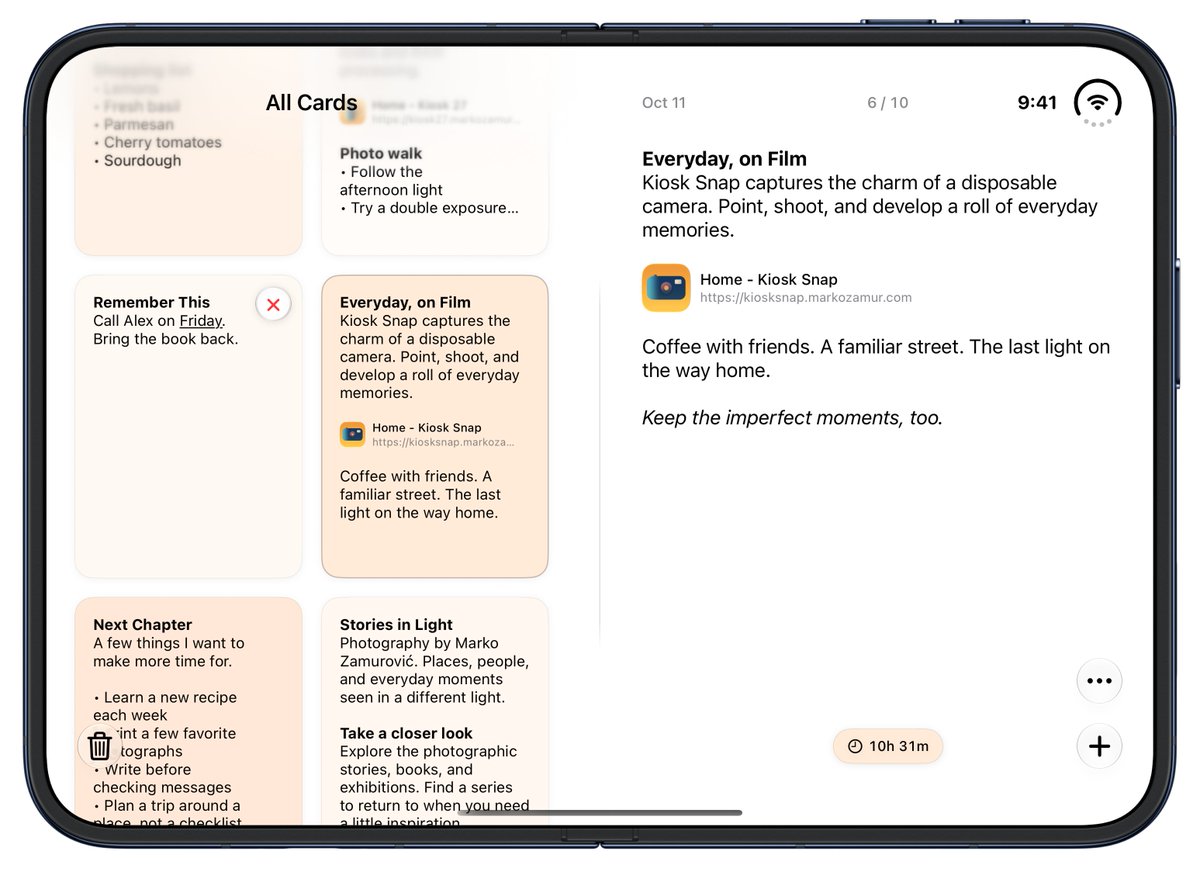This screenshot has width=1200, height=872.
Task: Tap the All Cards title
Action: click(312, 103)
